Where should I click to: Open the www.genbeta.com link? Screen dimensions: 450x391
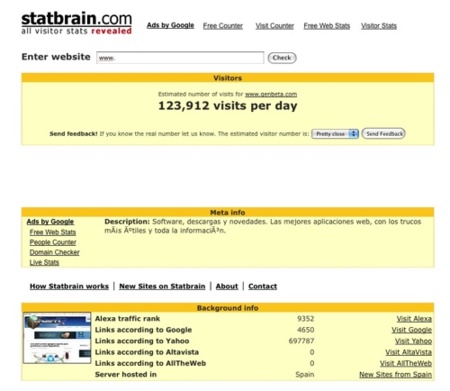click(x=271, y=94)
